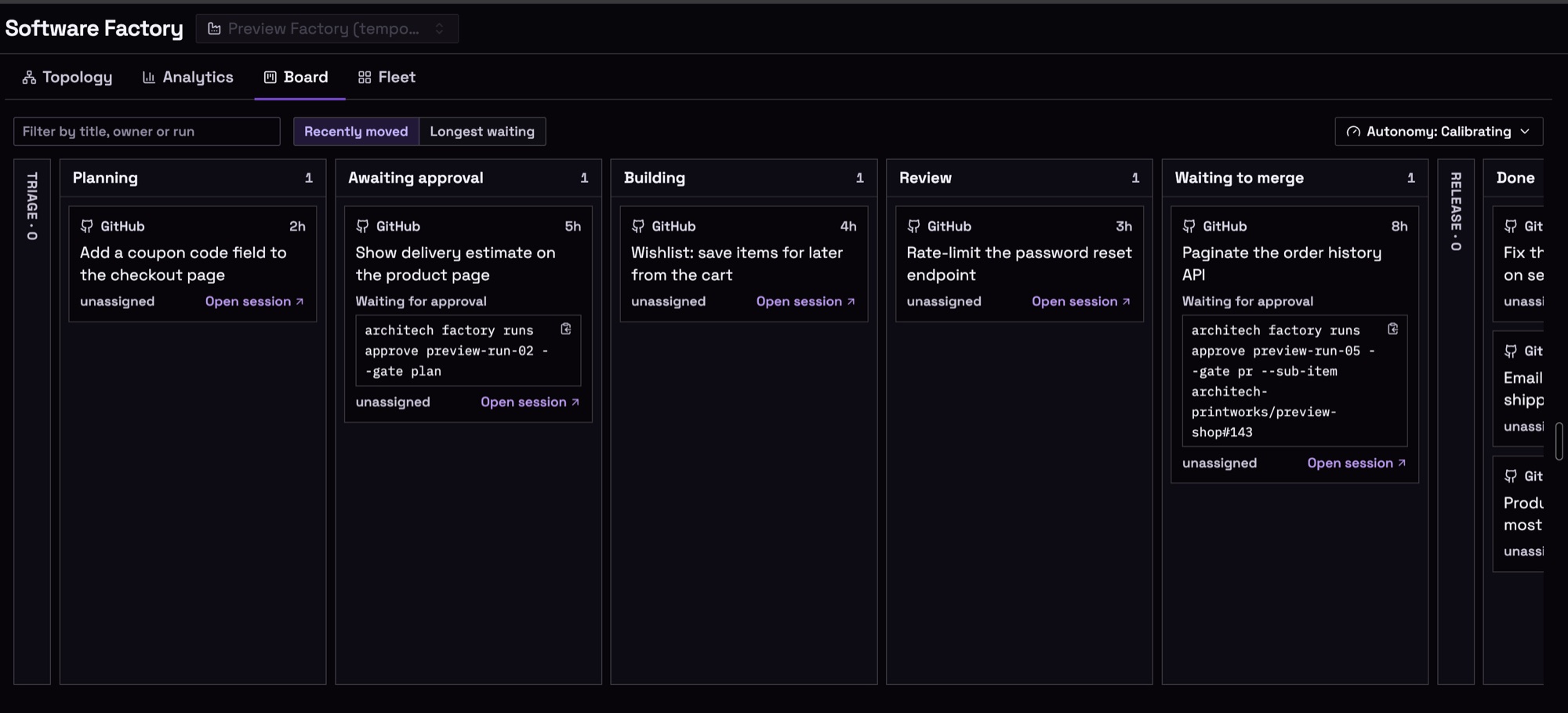Select the Recently moved sort option

pos(356,131)
